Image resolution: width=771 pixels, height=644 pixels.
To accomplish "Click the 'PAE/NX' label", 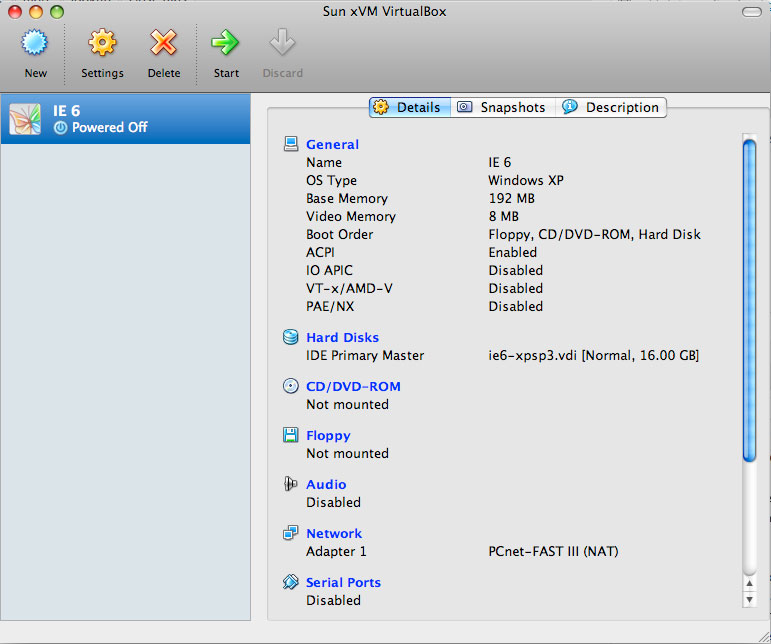I will click(330, 307).
